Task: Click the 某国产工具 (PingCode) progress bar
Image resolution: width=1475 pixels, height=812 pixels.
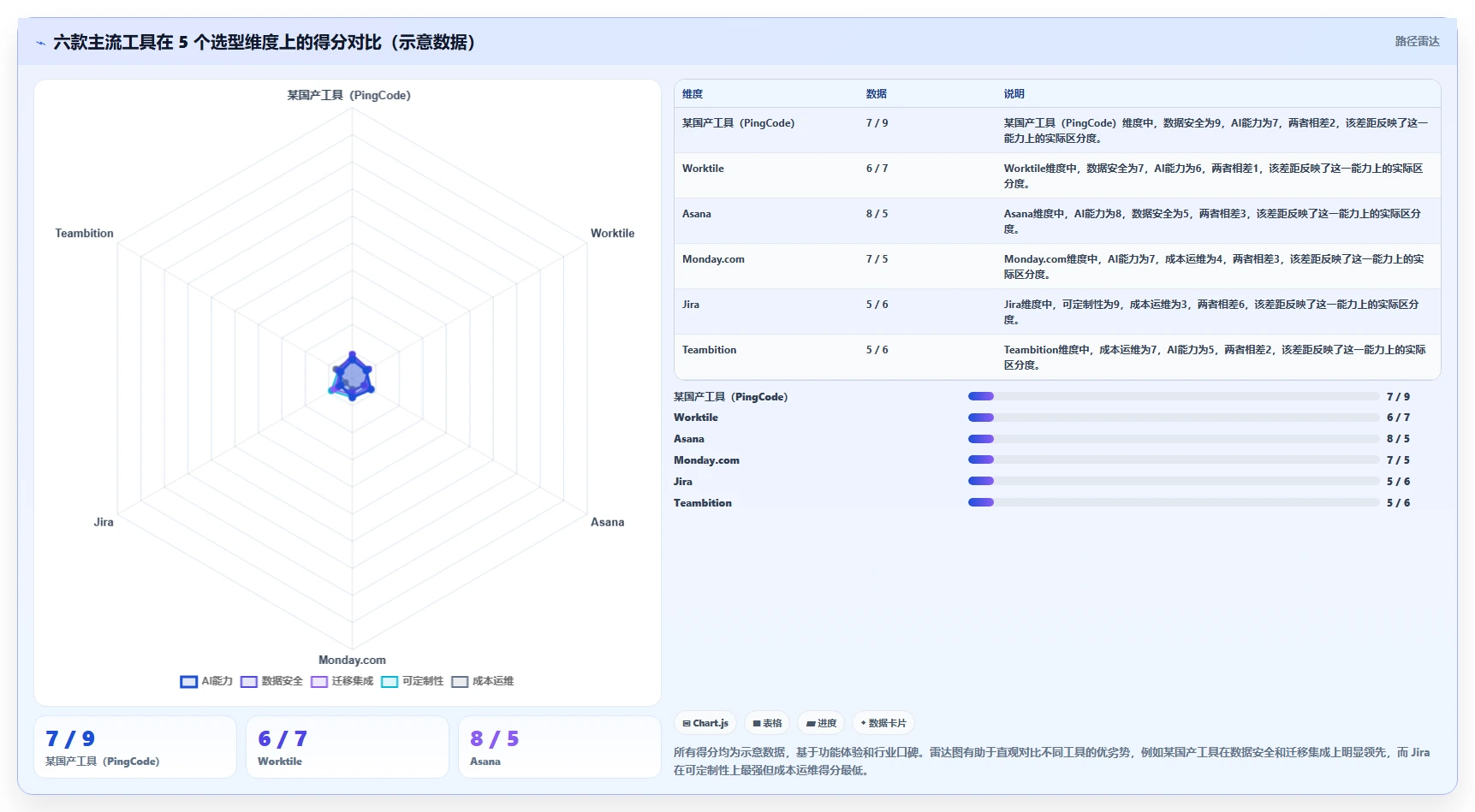Action: click(1173, 396)
